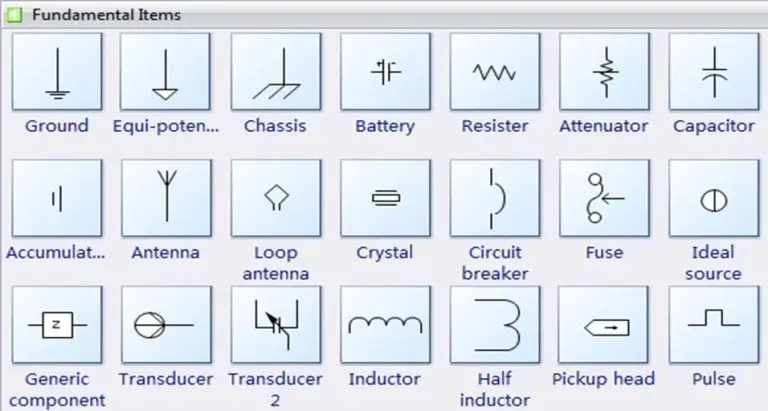The width and height of the screenshot is (768, 411).
Task: Click the 'Fuse' label text
Action: [604, 253]
